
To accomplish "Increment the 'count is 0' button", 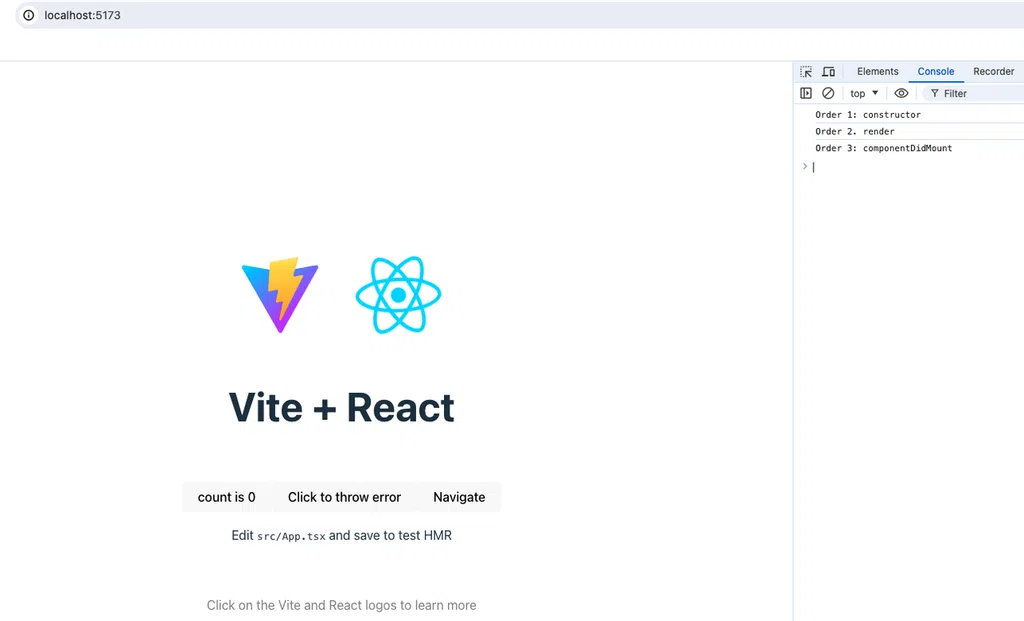I will pos(227,497).
